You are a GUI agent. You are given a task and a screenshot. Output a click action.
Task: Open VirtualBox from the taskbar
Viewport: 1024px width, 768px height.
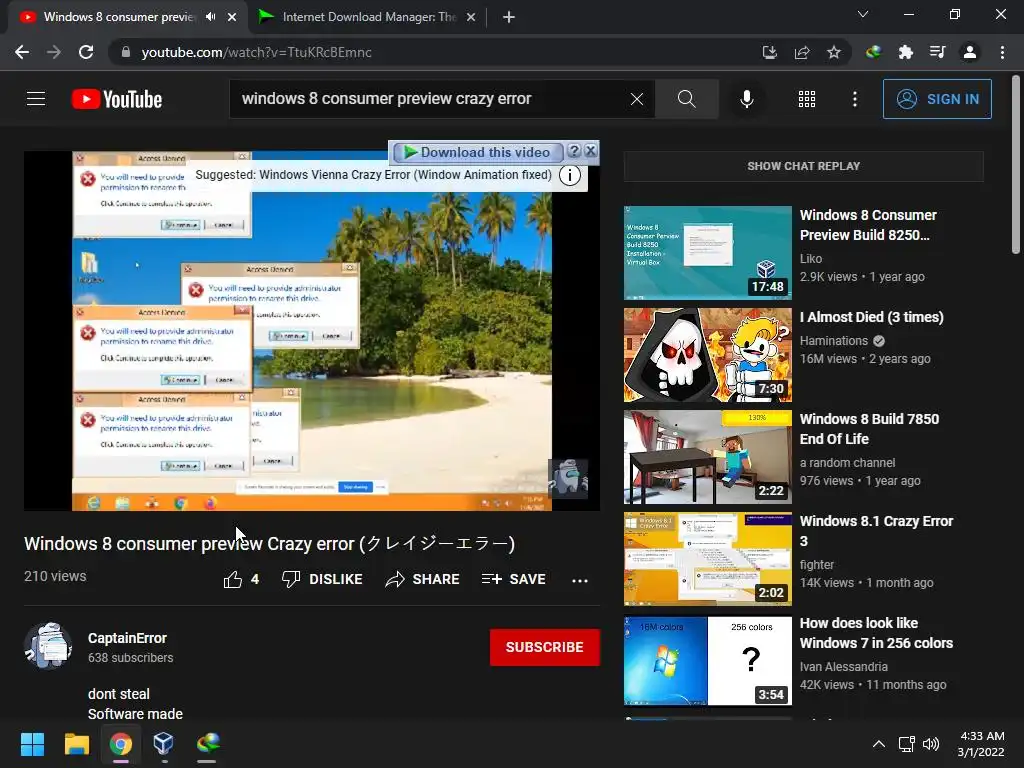tap(163, 744)
